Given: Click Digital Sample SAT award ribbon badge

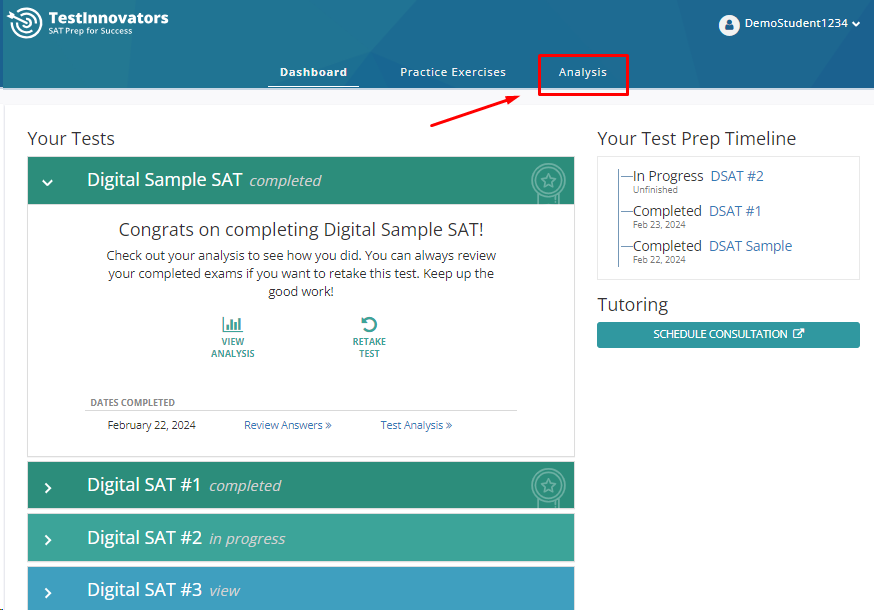Looking at the screenshot, I should [548, 181].
